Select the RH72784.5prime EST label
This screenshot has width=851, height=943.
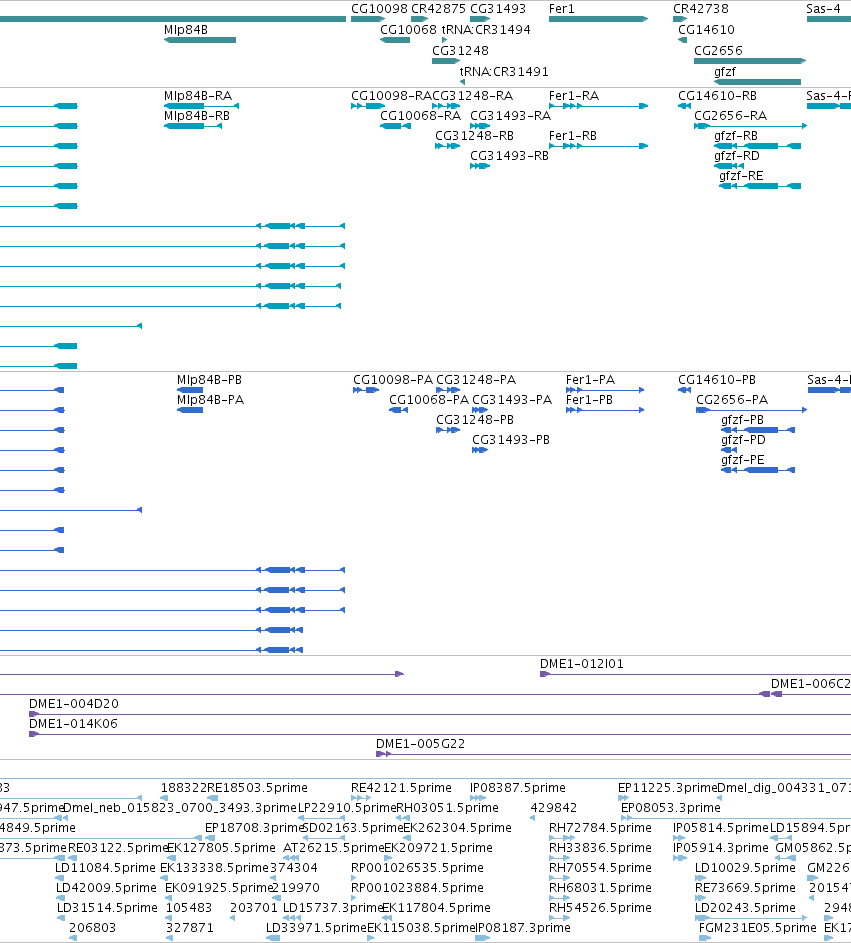coord(600,828)
